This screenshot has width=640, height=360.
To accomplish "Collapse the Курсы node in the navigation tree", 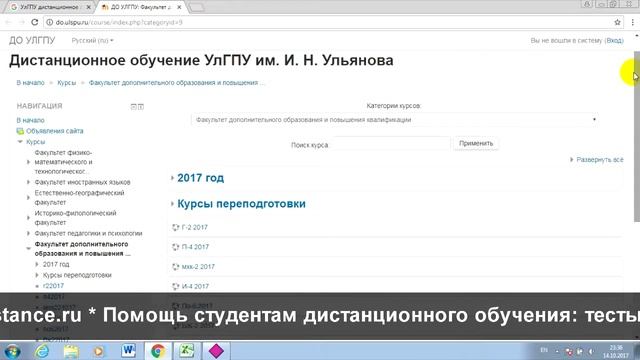I will click(x=20, y=142).
